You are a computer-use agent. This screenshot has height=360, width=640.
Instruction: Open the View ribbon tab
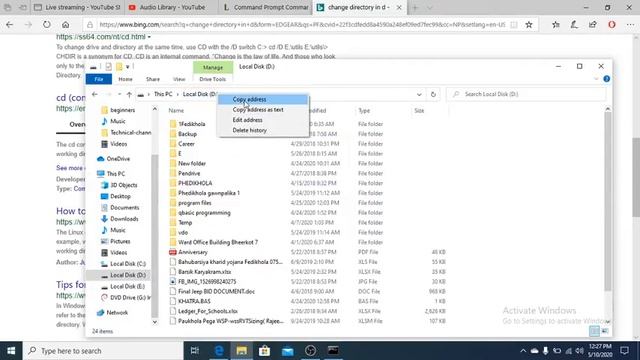(x=179, y=79)
